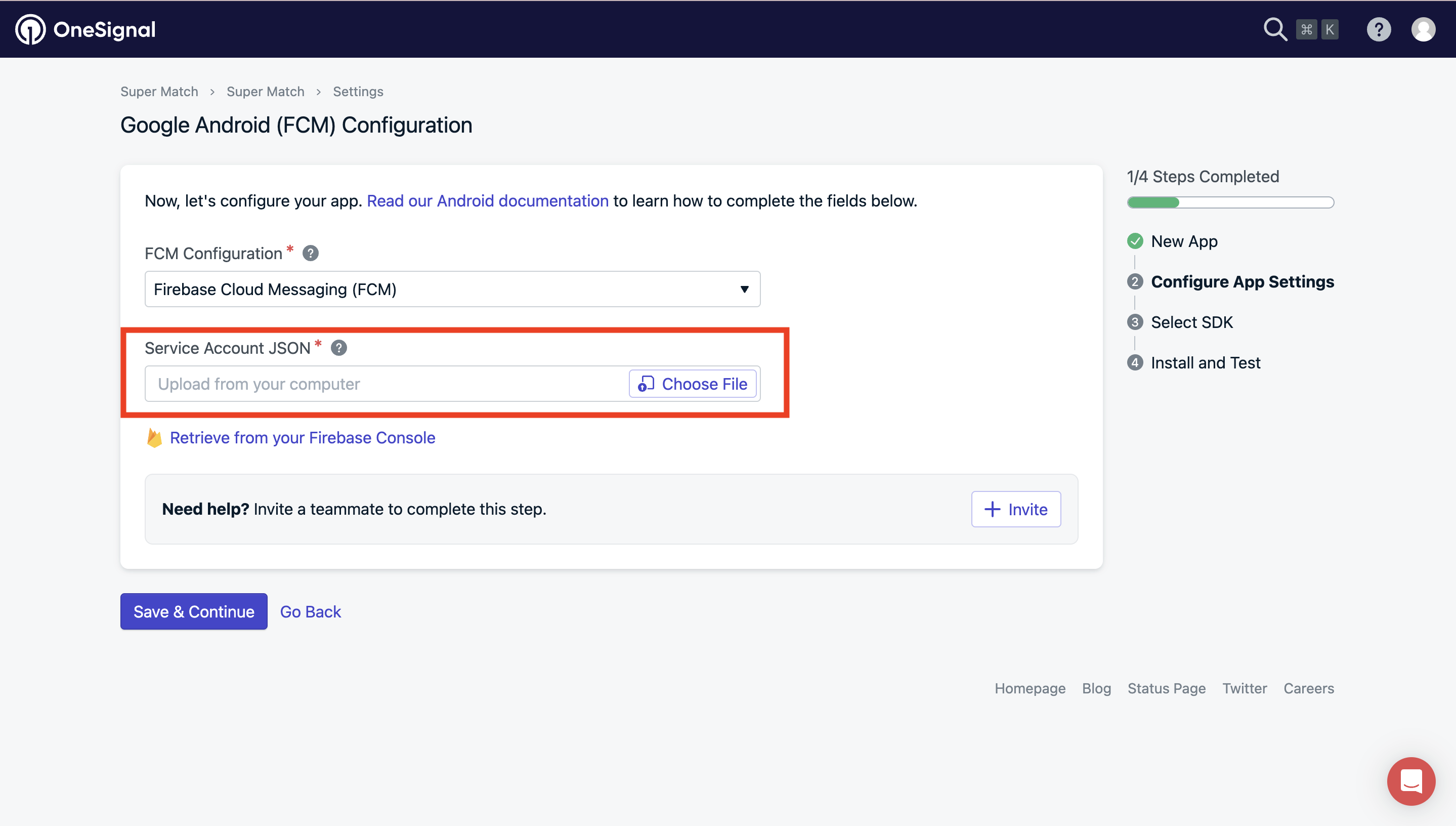Open the Blog footer link
The height and width of the screenshot is (826, 1456).
coord(1096,688)
